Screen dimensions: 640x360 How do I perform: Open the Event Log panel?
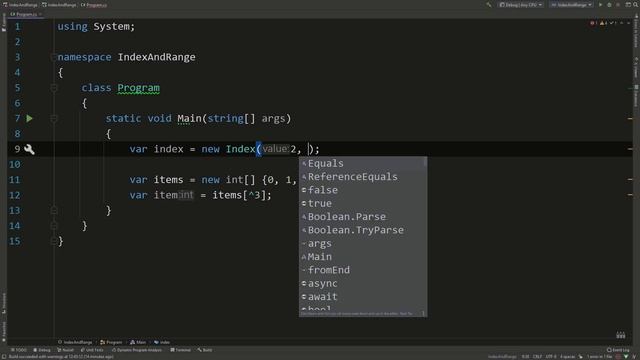(x=618, y=350)
